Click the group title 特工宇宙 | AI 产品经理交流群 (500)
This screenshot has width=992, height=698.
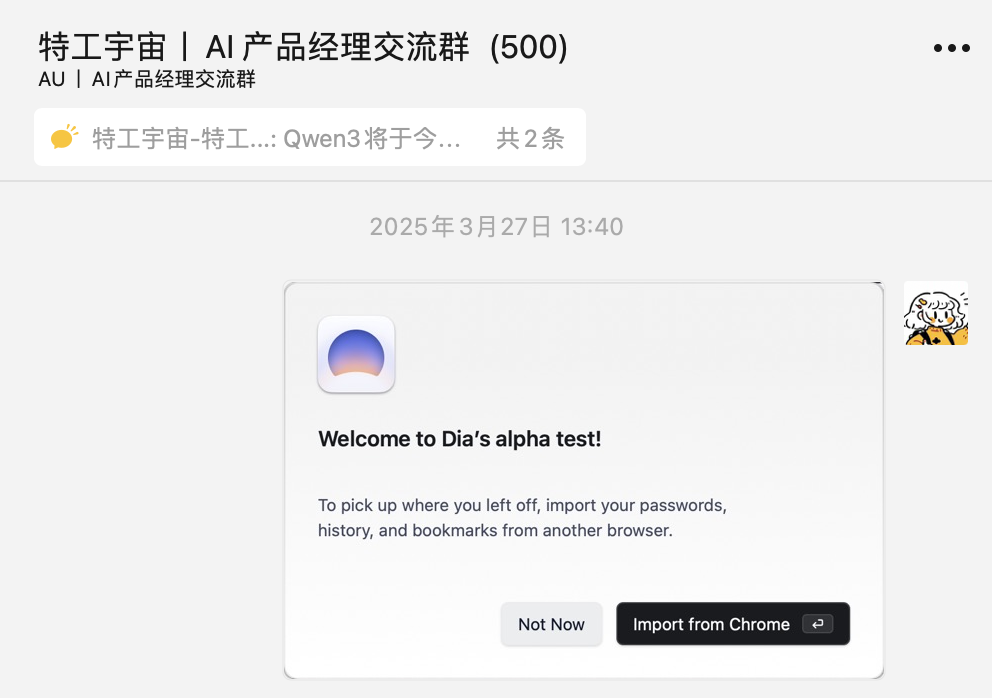pos(303,47)
